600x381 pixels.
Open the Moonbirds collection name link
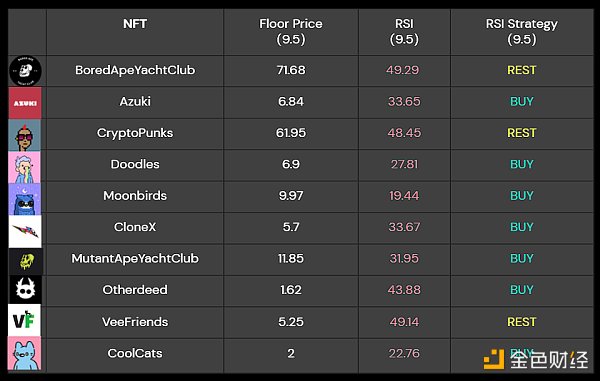click(135, 195)
